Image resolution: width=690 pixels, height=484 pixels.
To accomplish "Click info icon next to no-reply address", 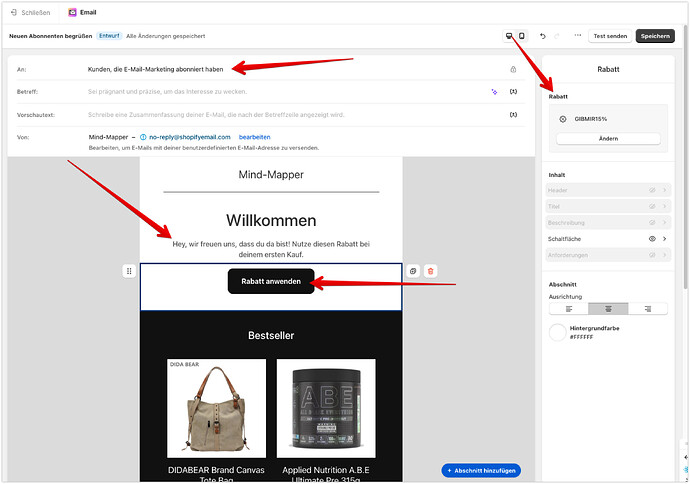I will point(143,137).
